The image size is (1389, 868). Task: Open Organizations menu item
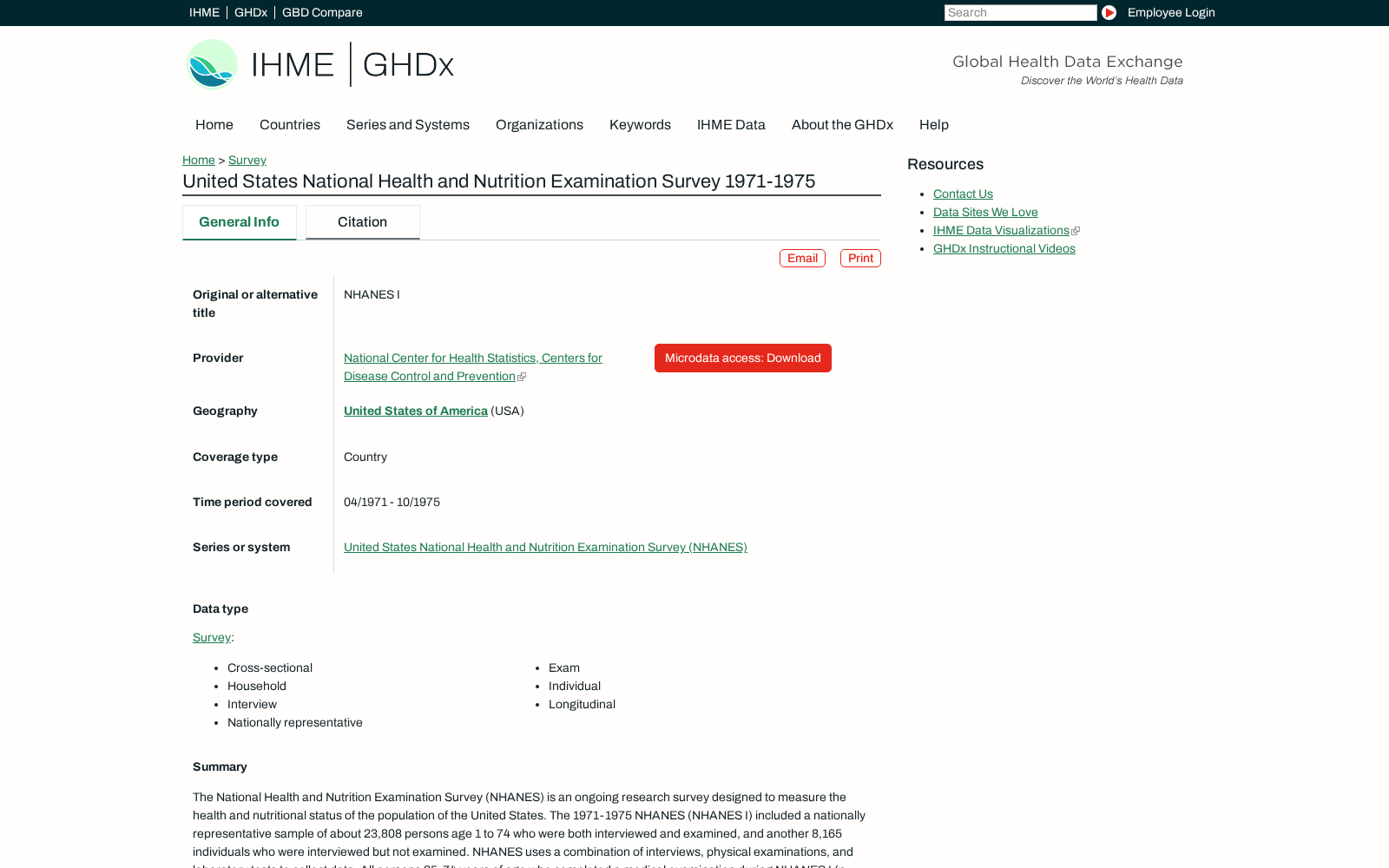click(539, 125)
